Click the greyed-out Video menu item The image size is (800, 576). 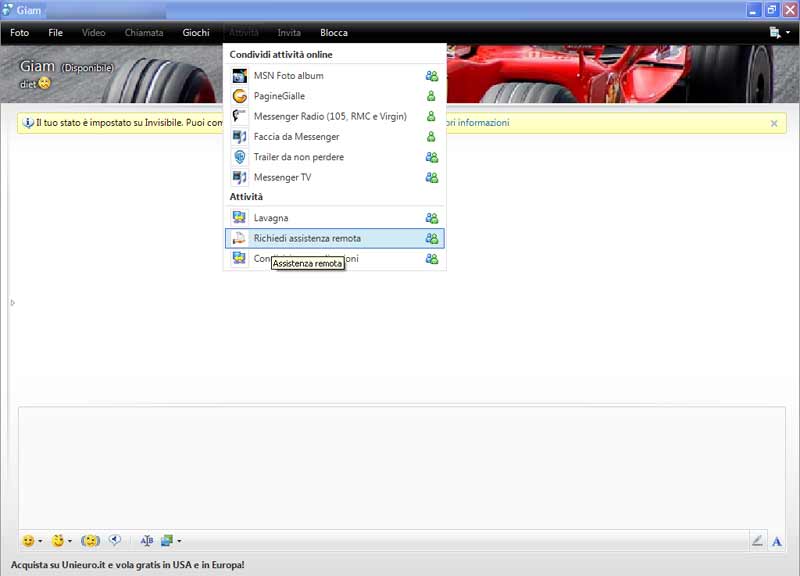click(x=93, y=33)
